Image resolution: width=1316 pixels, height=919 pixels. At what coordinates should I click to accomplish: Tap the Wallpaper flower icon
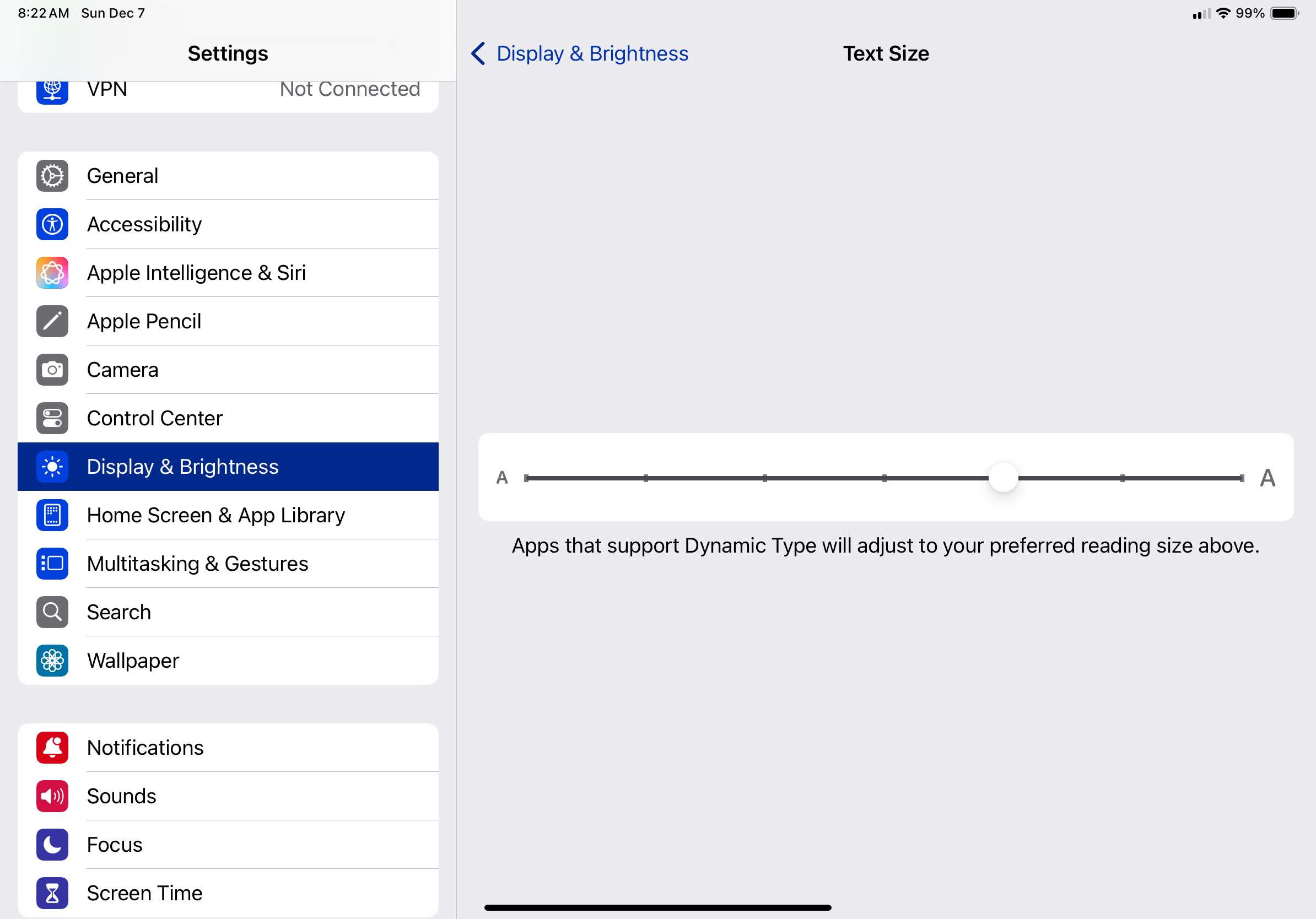click(52, 661)
